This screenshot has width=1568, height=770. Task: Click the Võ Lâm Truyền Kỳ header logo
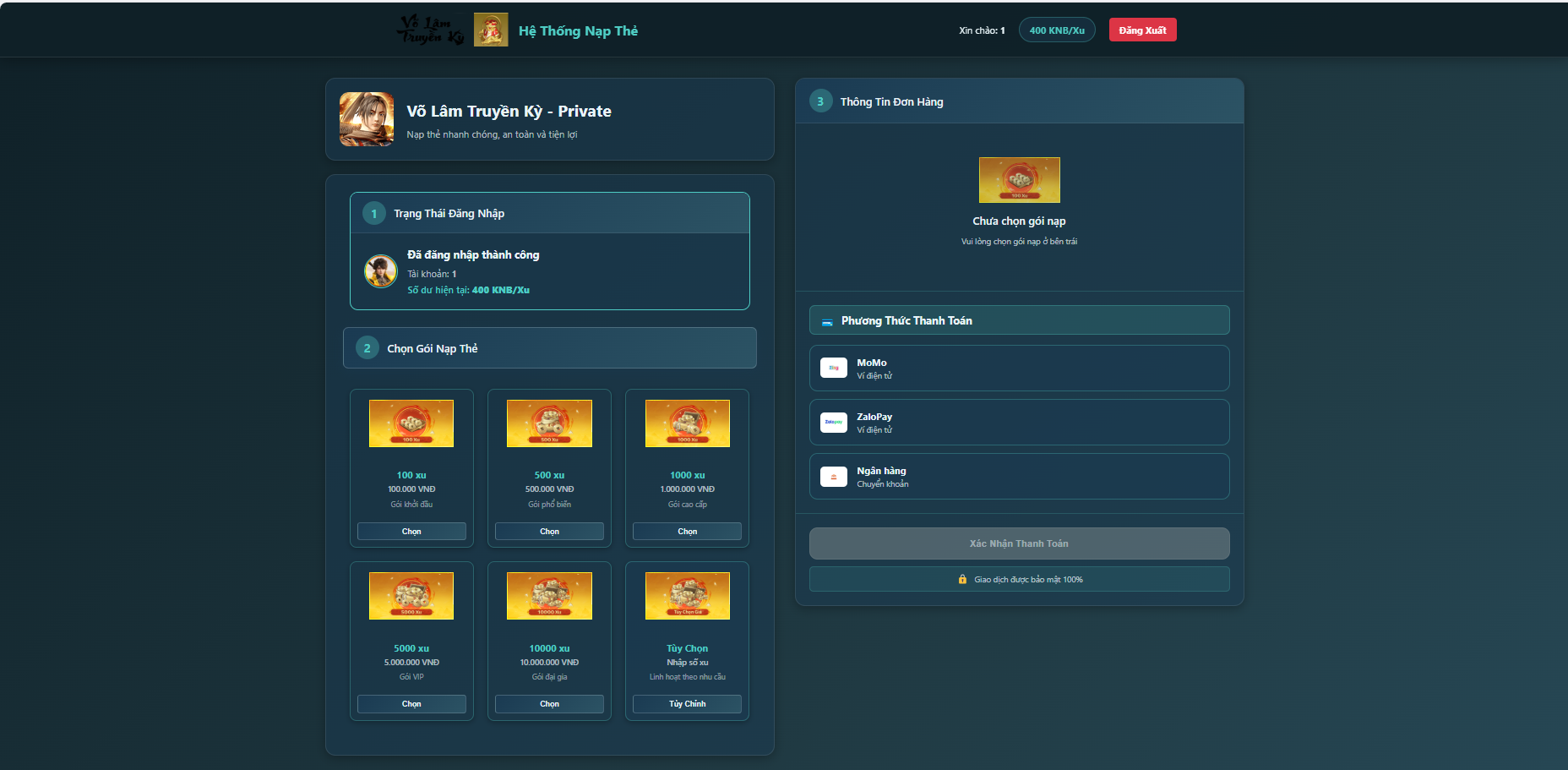430,30
